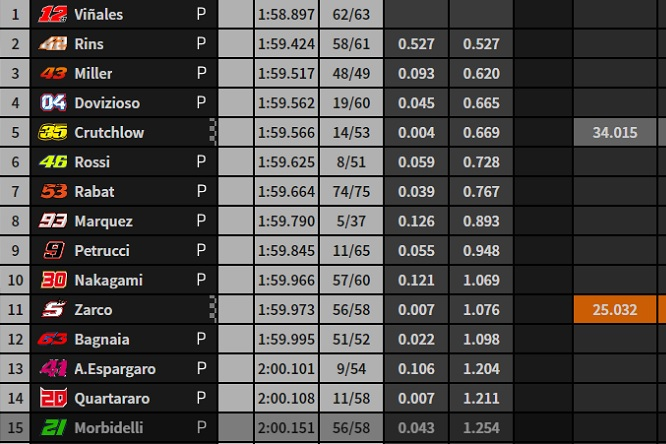Select the grey 34.015 sector time cell
Image resolution: width=666 pixels, height=444 pixels.
click(x=615, y=132)
